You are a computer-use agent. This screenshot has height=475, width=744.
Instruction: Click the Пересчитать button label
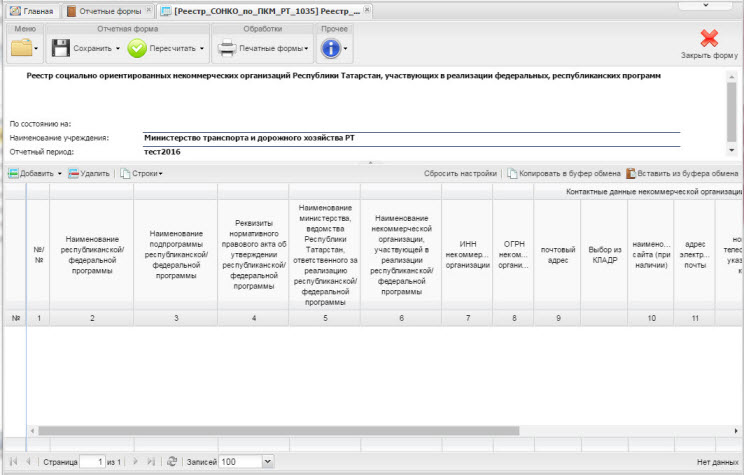(x=172, y=48)
